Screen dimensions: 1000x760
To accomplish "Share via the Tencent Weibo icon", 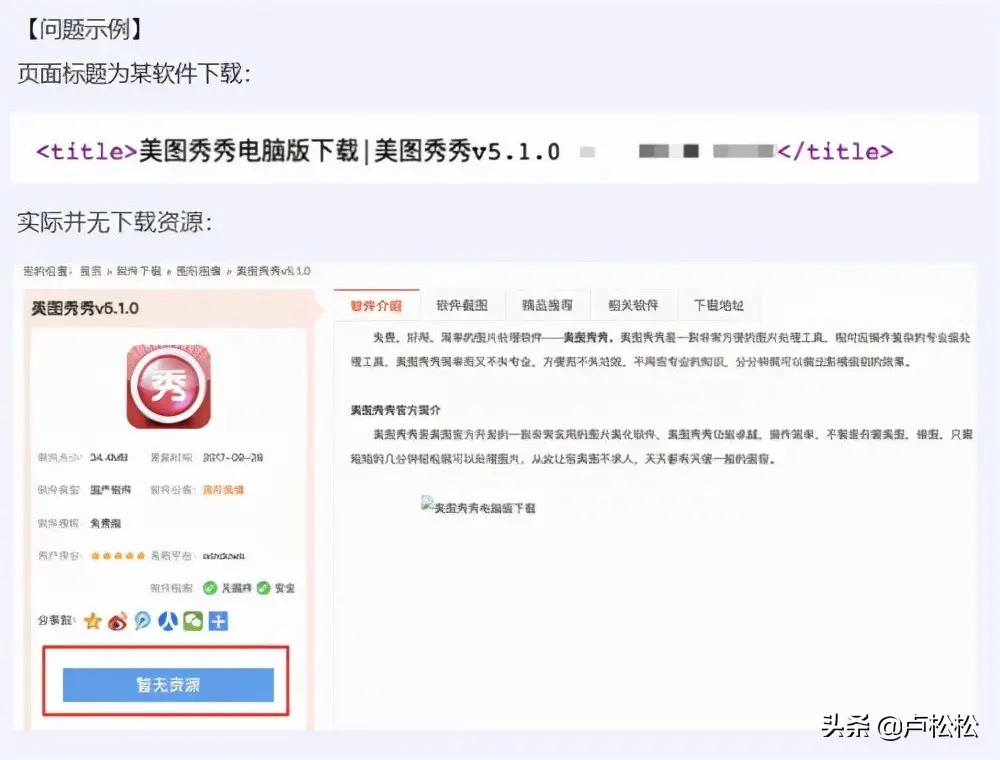I will pos(143,620).
